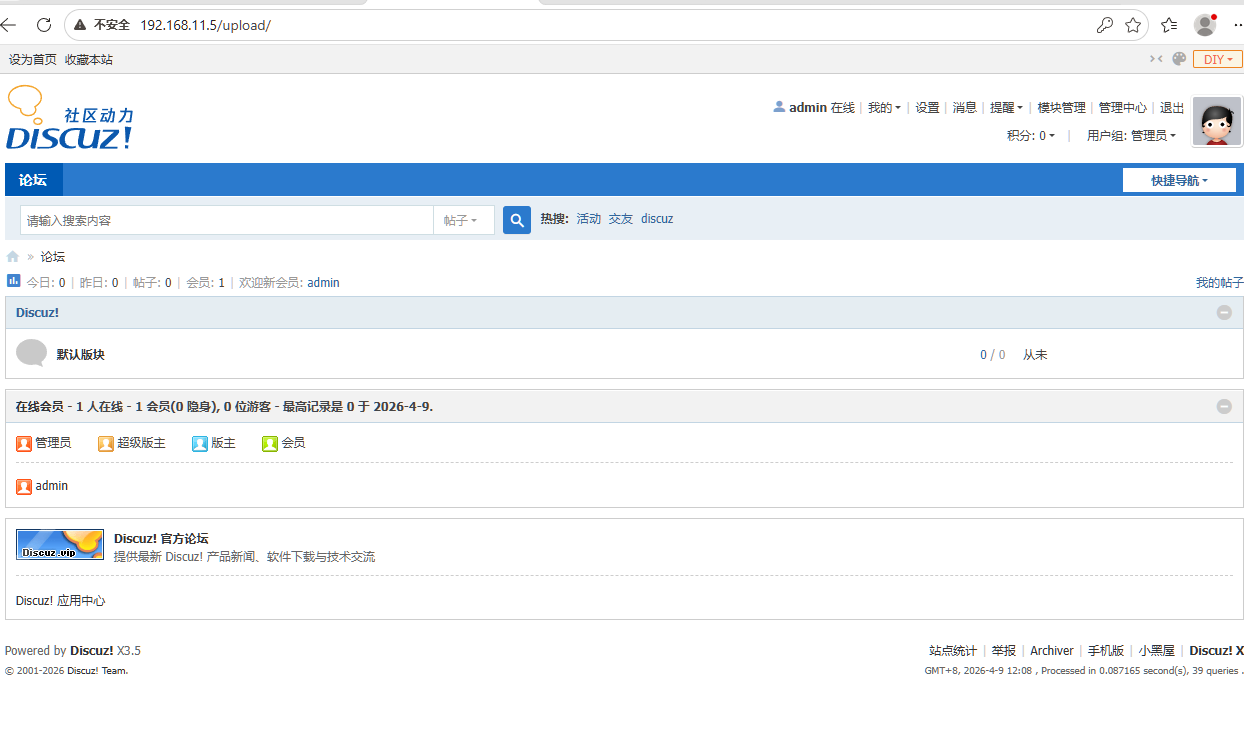Open the browser favorites list icon
Screen dimensions: 1244x738
1169,25
